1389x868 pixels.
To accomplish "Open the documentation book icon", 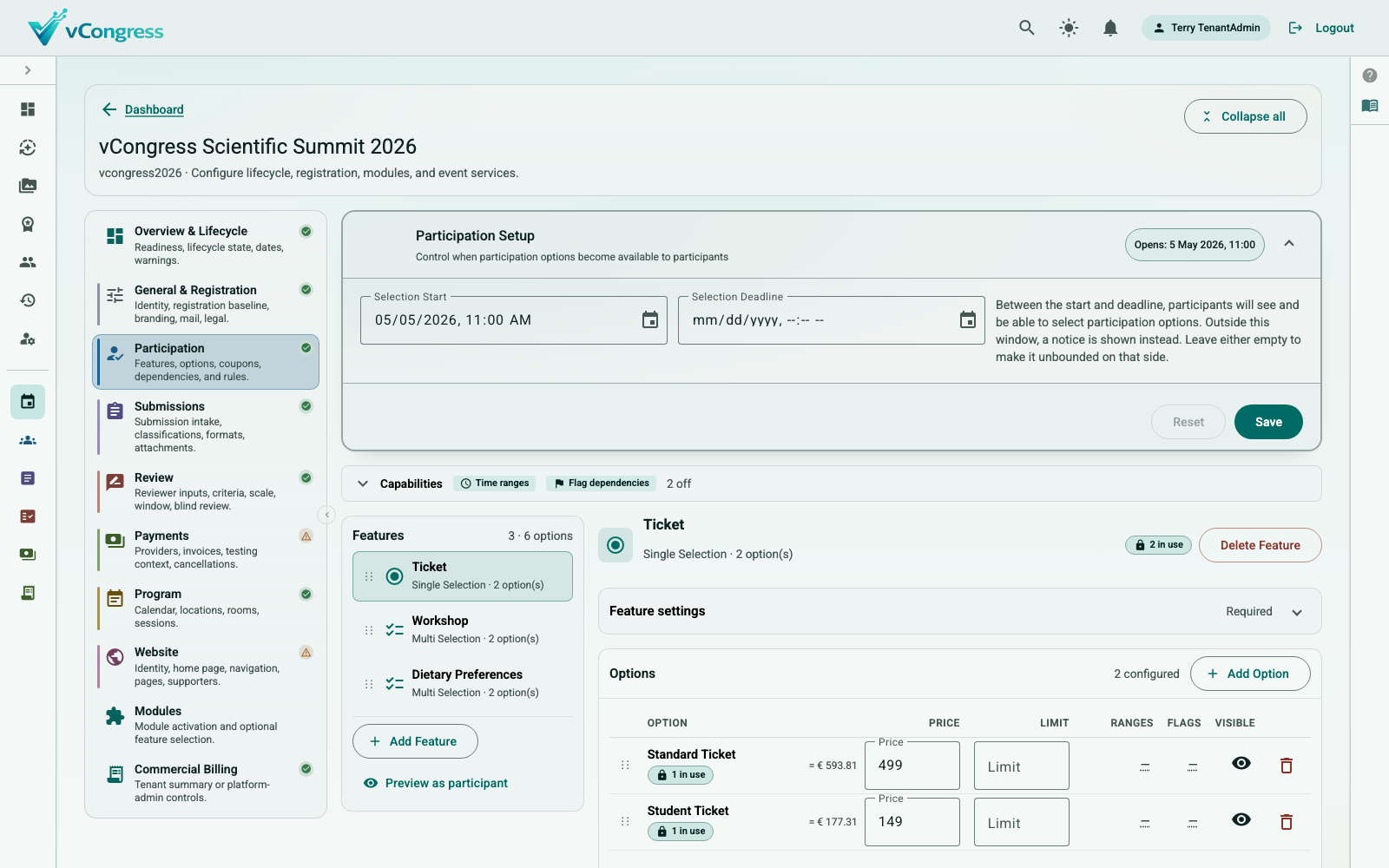I will click(1370, 106).
